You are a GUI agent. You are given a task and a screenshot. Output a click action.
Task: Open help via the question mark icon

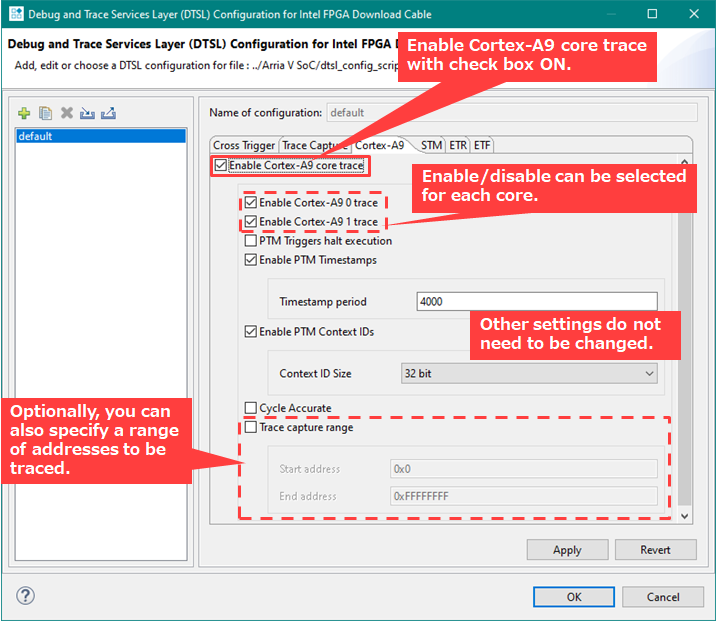click(x=26, y=596)
